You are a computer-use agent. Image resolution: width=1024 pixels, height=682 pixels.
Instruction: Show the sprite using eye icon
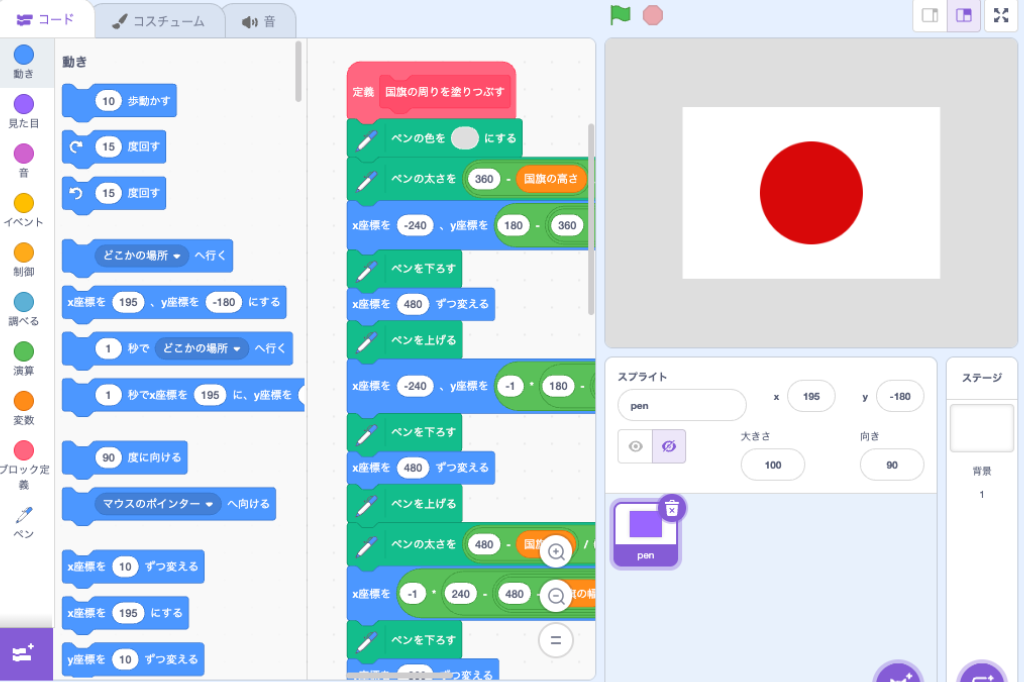635,446
